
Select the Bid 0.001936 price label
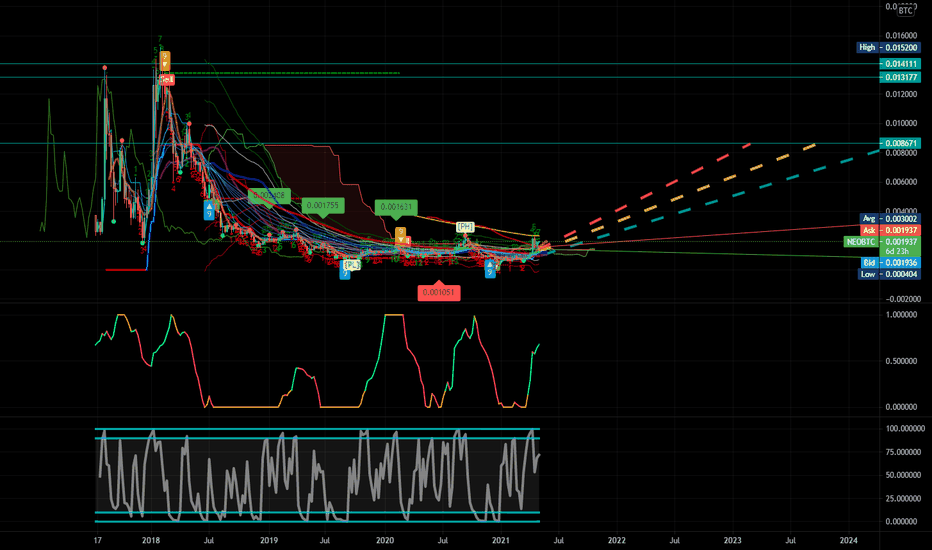coord(890,263)
